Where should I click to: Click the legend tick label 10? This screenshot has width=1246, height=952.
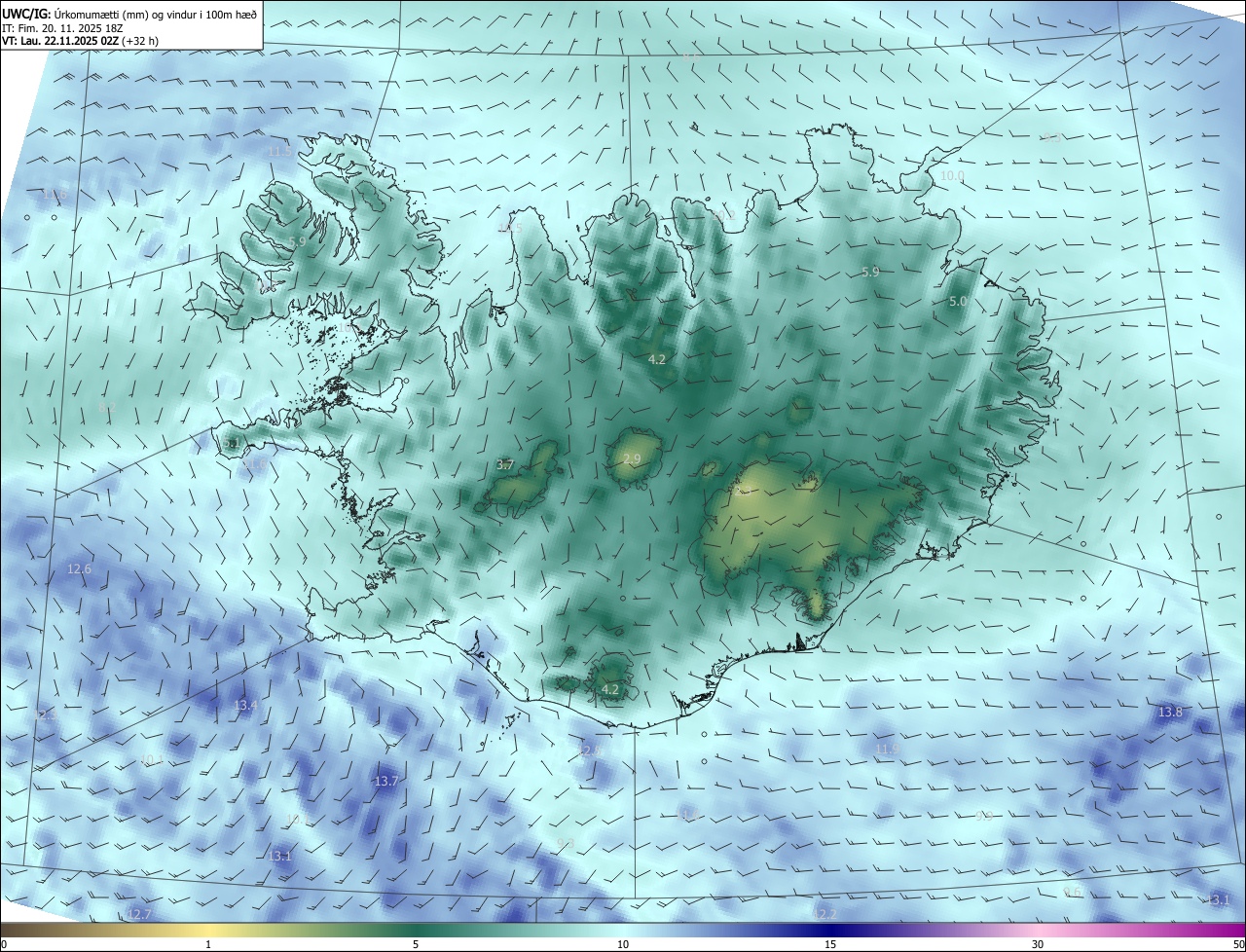pyautogui.click(x=623, y=944)
